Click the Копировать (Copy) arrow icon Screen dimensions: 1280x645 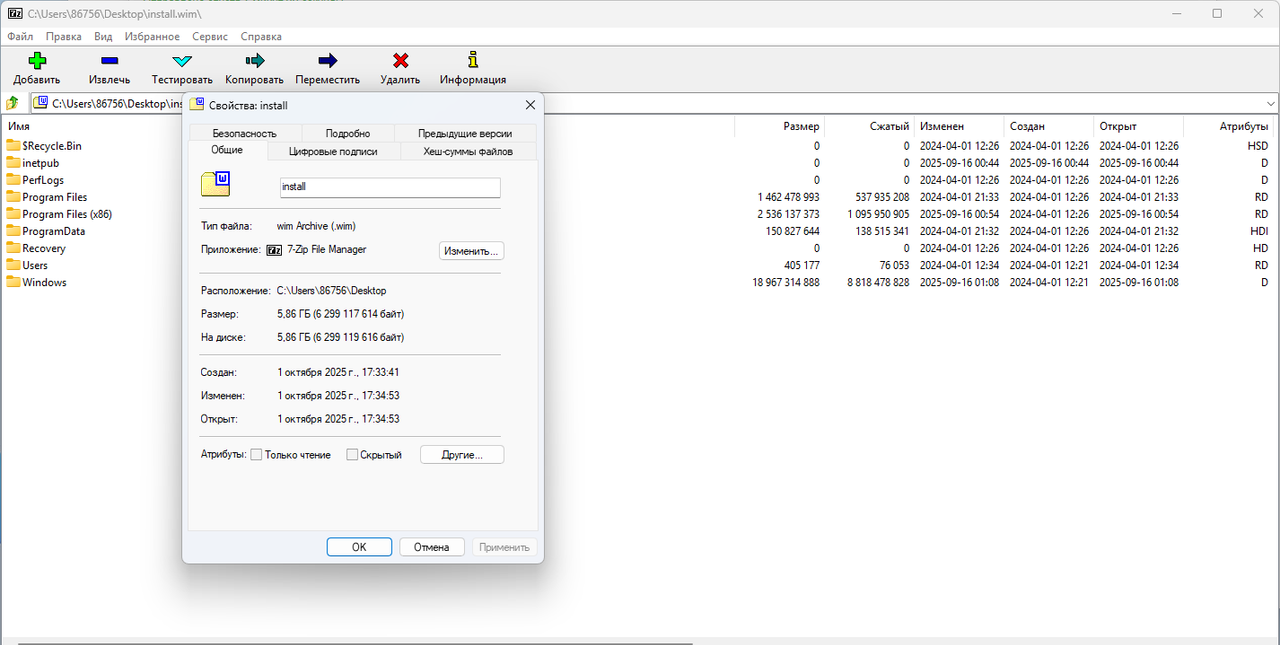pyautogui.click(x=254, y=61)
